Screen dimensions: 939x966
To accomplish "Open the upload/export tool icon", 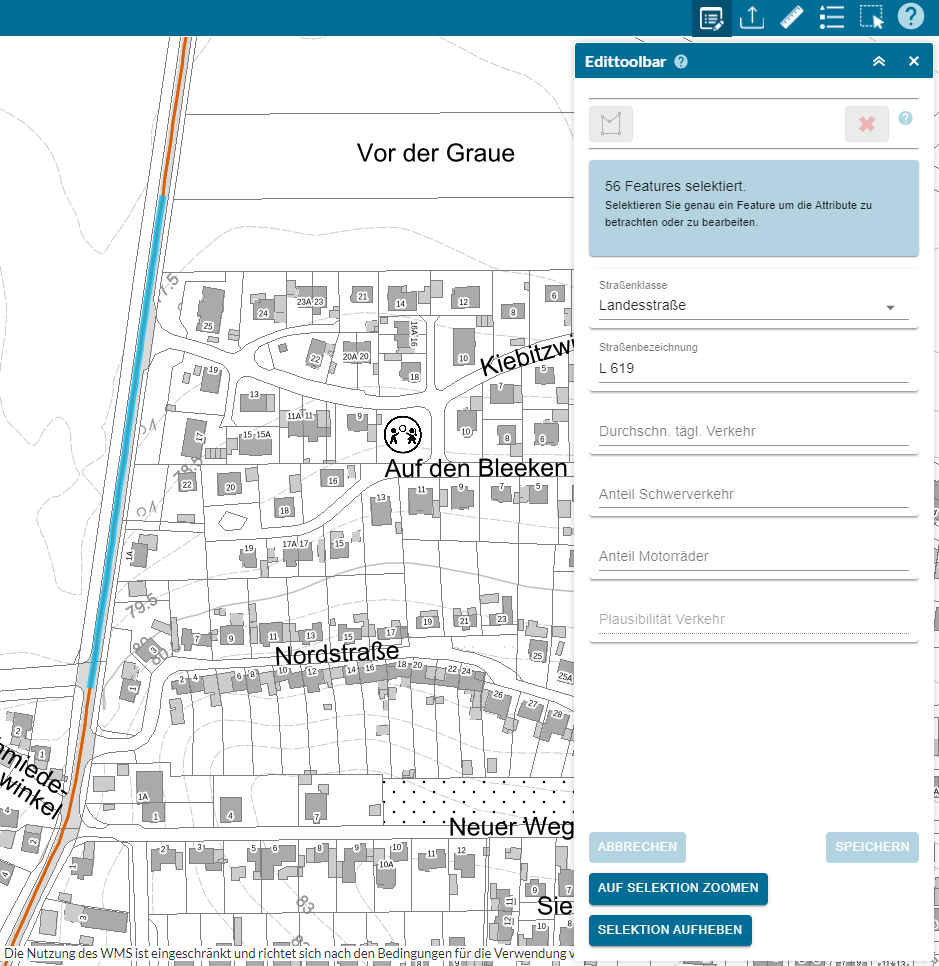I will (x=752, y=18).
